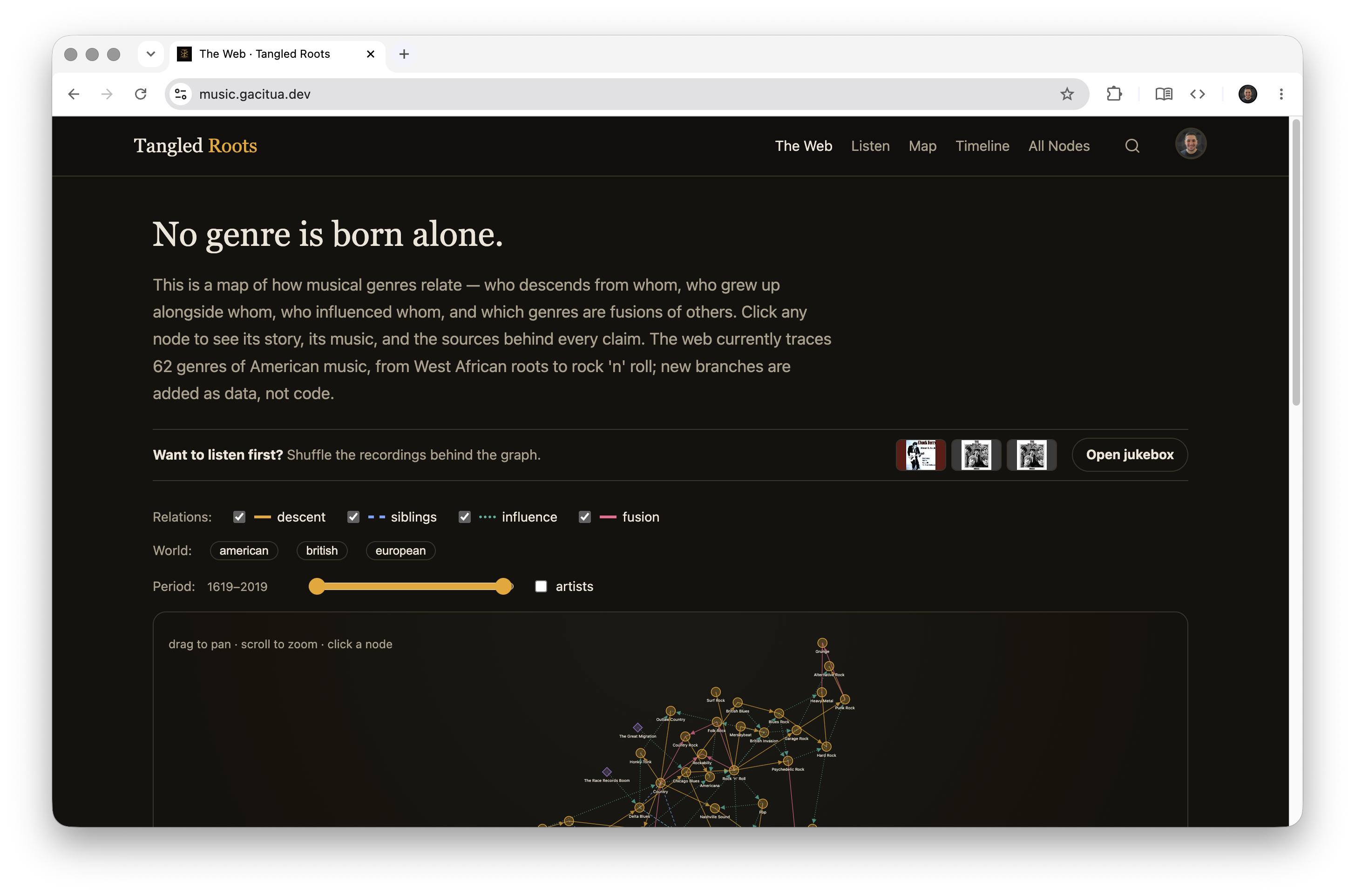Open the search magnifier icon in header
Image resolution: width=1355 pixels, height=896 pixels.
pyautogui.click(x=1131, y=146)
